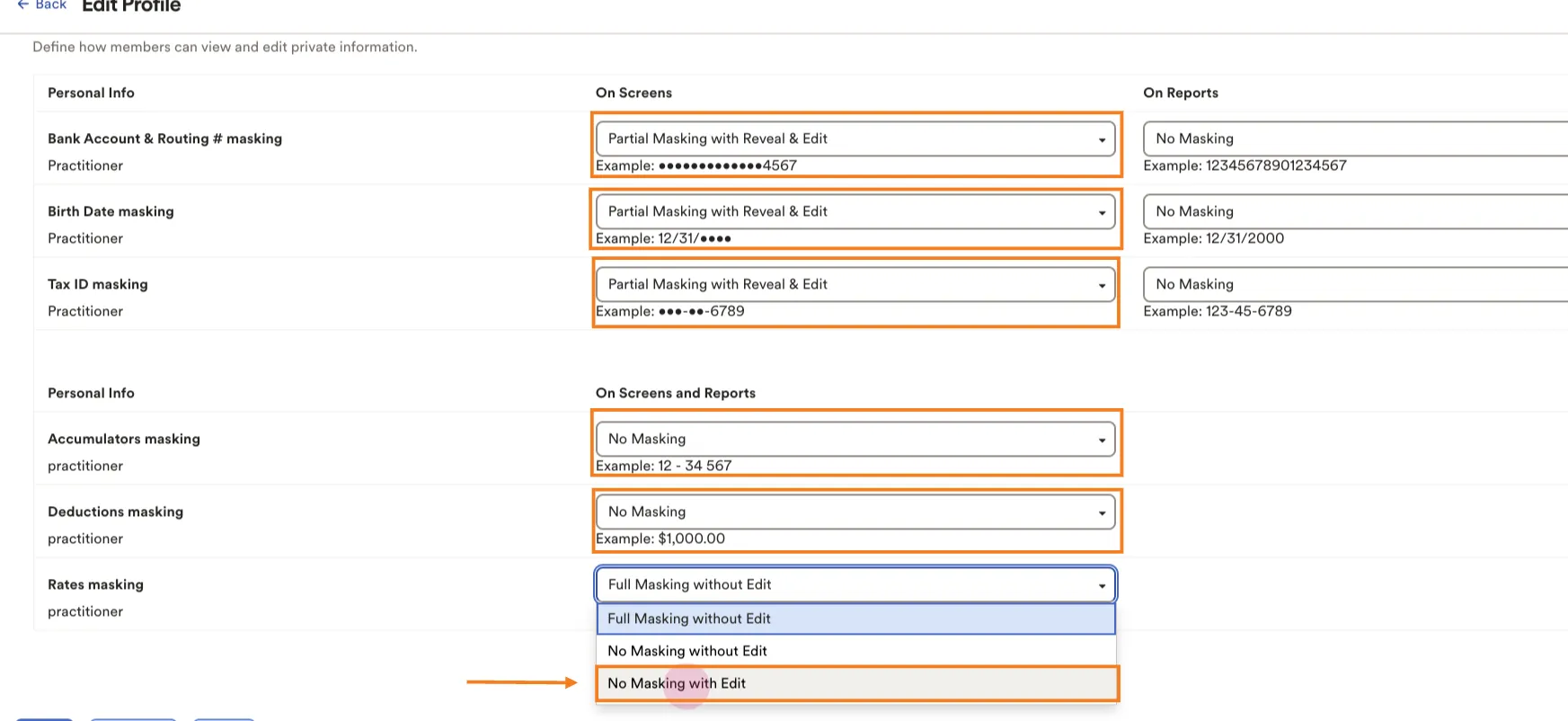The height and width of the screenshot is (721, 1568).
Task: Open Deductions masking dropdown
Action: (x=855, y=512)
